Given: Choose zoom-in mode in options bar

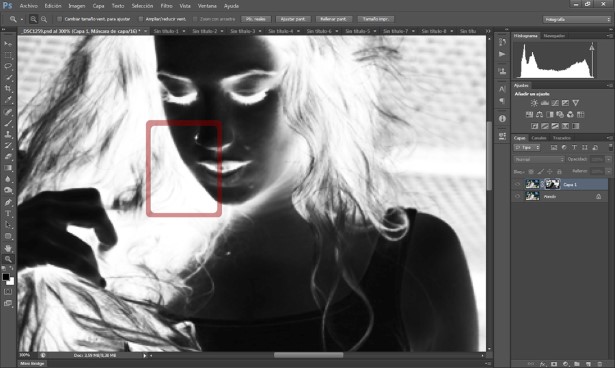Looking at the screenshot, I should click(x=34, y=19).
